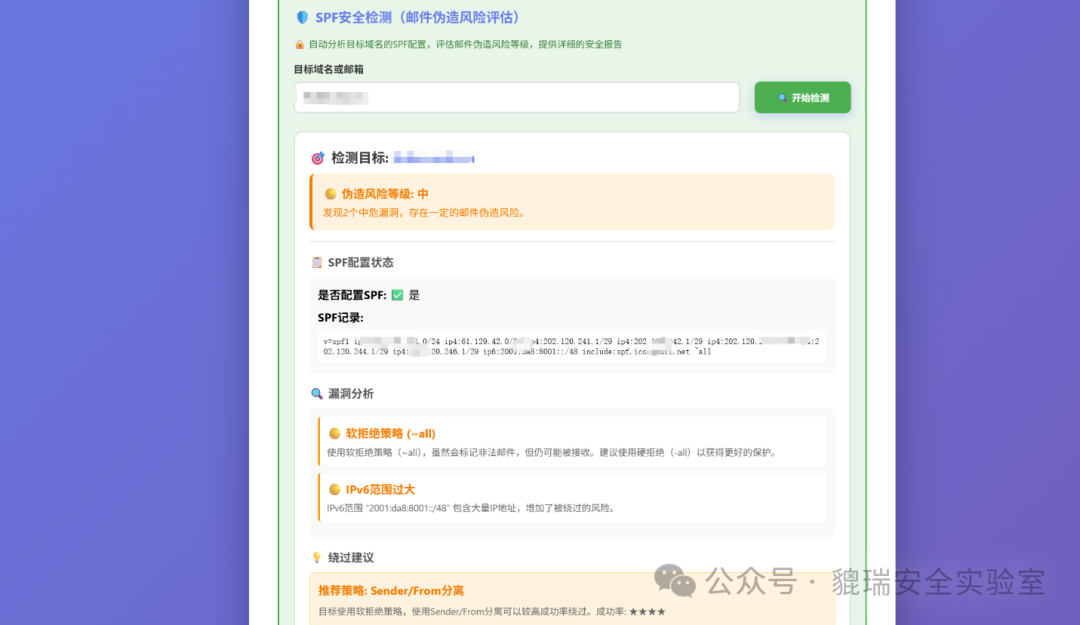This screenshot has width=1080, height=625.
Task: Select the target icon next to 检测目标
Action: [318, 157]
